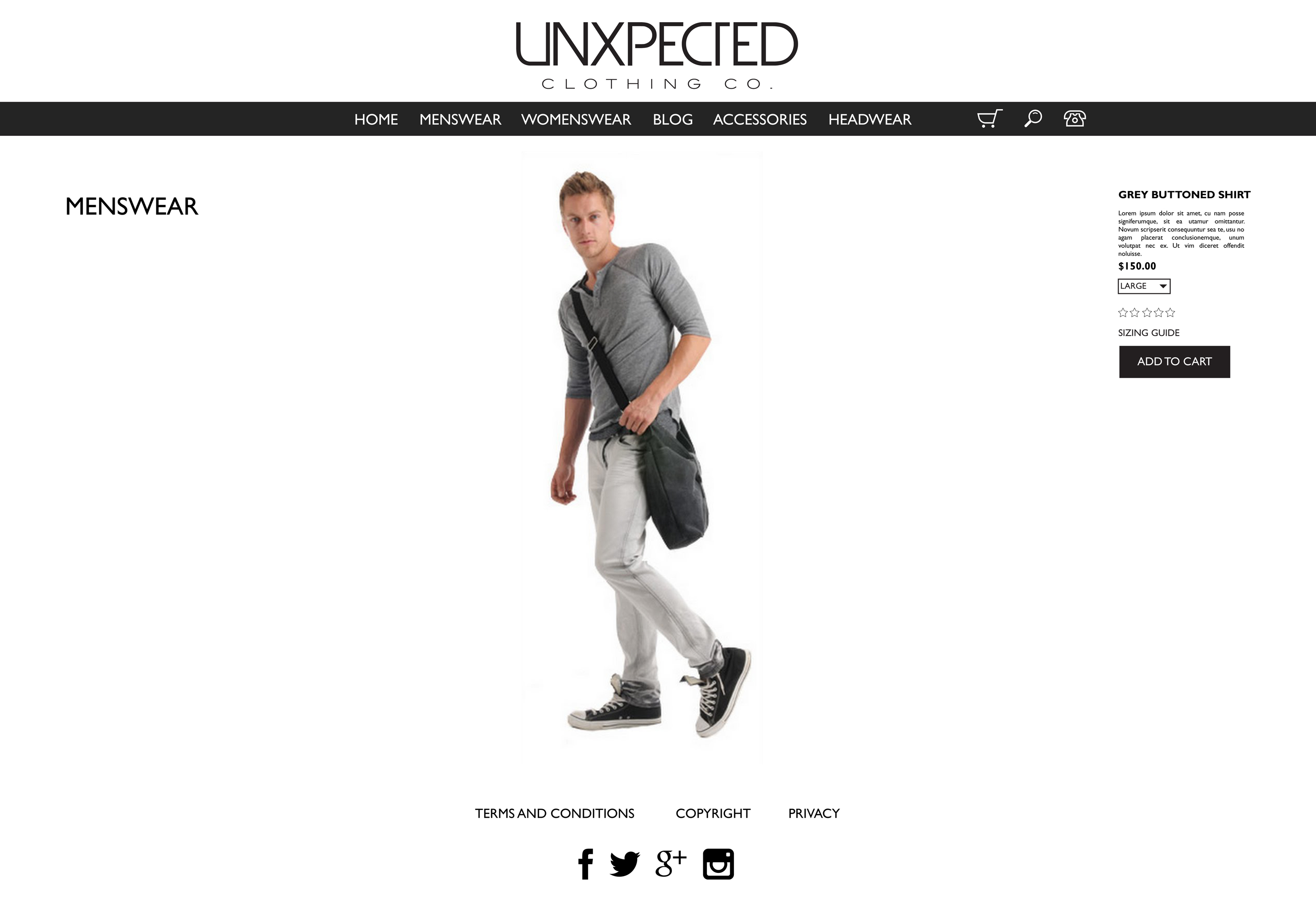The image size is (1316, 902).
Task: Rate the shirt with the third star
Action: (1147, 313)
